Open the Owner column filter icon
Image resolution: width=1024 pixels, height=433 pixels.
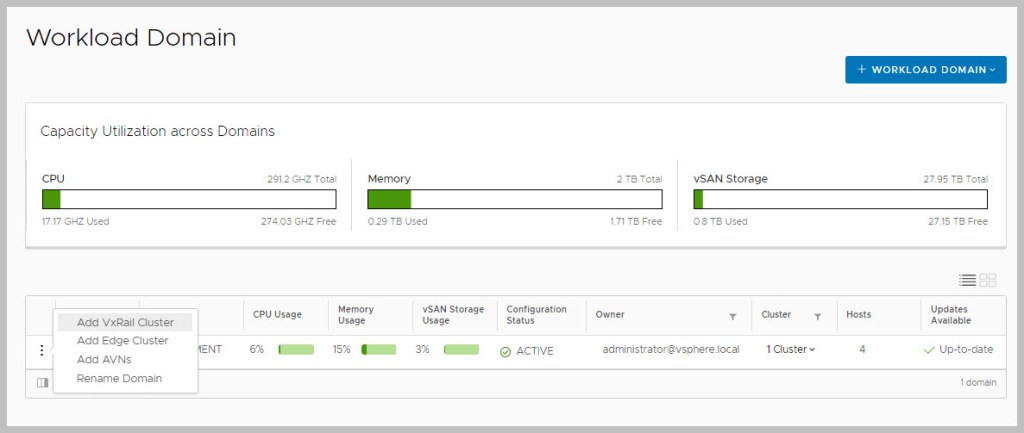pos(732,316)
